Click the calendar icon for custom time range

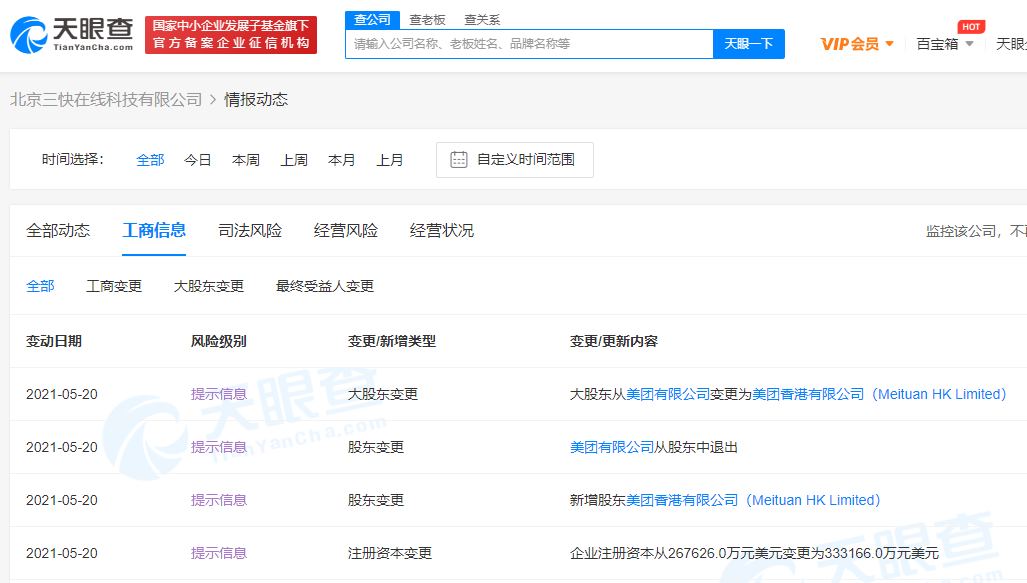(x=459, y=160)
